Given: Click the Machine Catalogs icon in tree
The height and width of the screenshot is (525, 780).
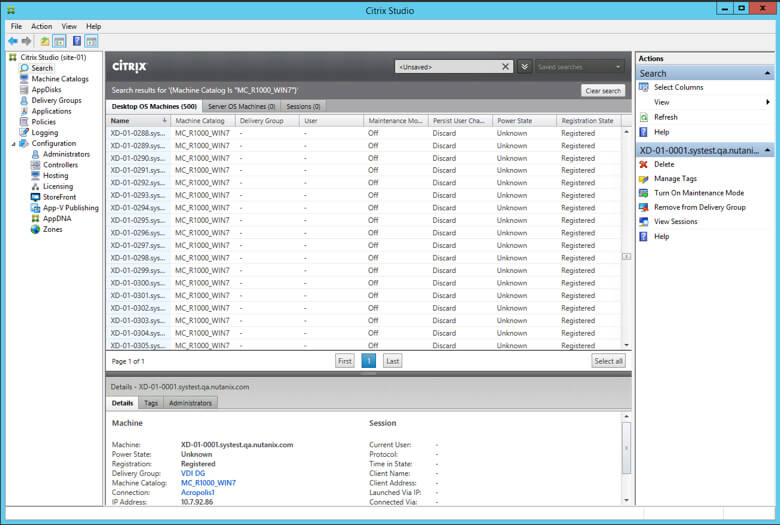Looking at the screenshot, I should [x=25, y=79].
